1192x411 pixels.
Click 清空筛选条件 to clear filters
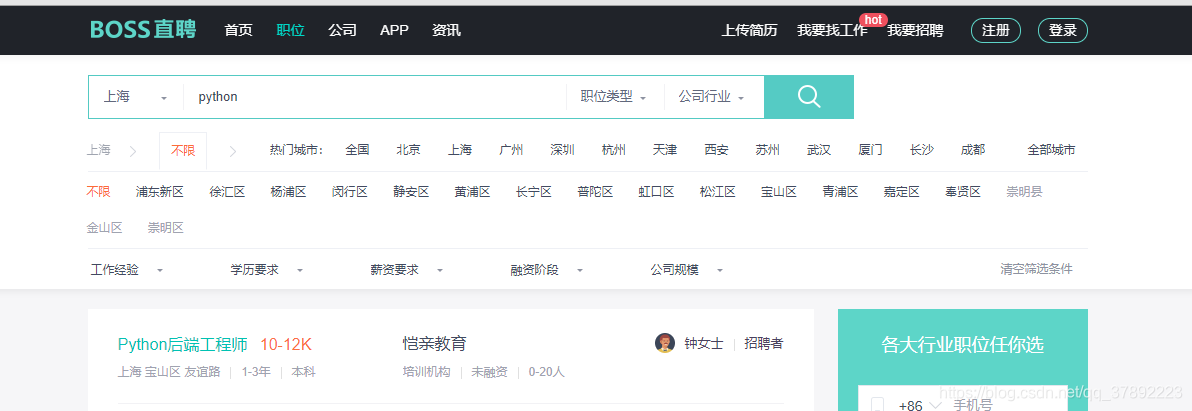1037,269
